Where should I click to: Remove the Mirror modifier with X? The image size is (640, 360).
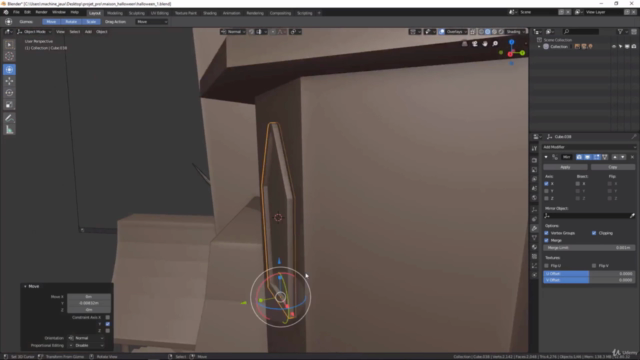coord(632,157)
